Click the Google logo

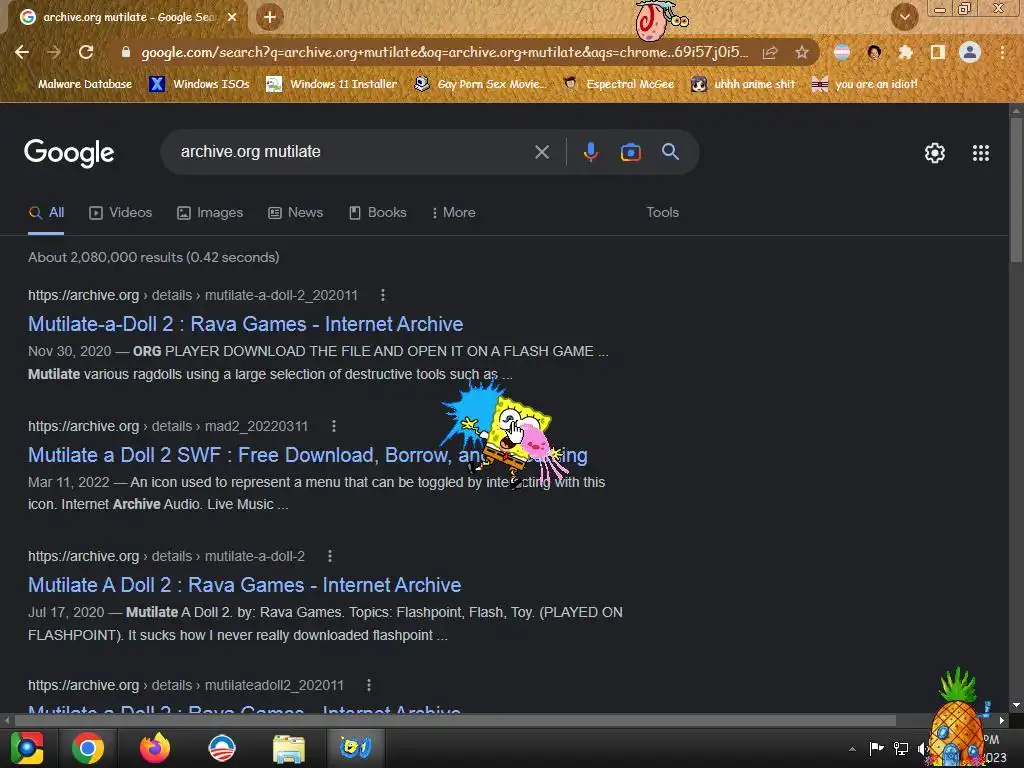click(x=69, y=153)
